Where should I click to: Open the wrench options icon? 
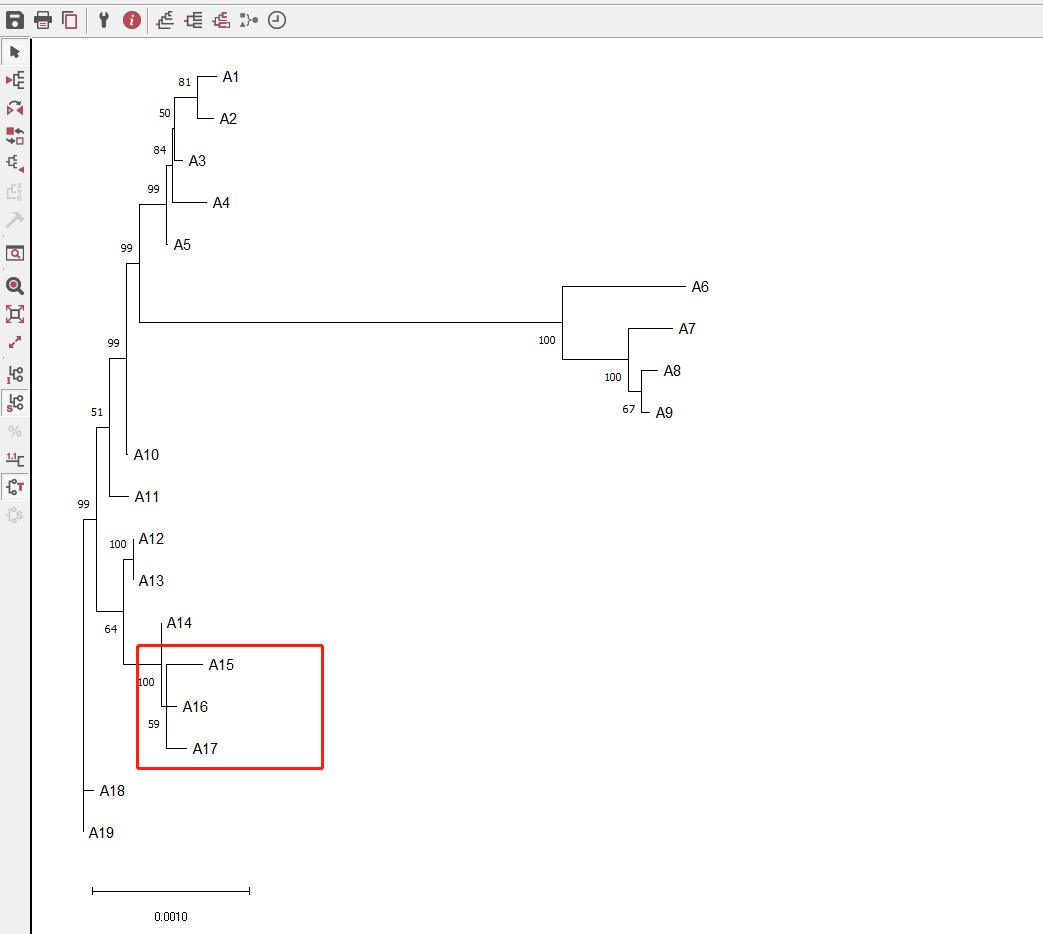coord(103,21)
